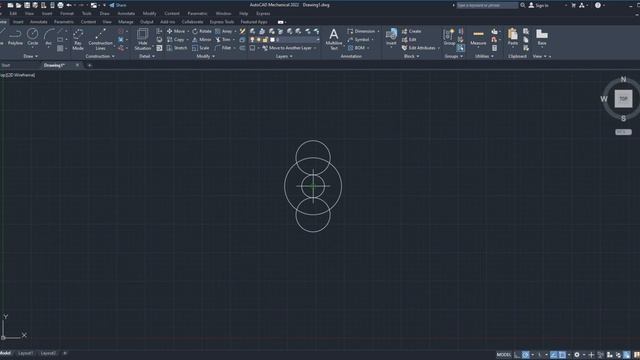640x360 pixels.
Task: Click the Measure tool
Action: pyautogui.click(x=478, y=37)
